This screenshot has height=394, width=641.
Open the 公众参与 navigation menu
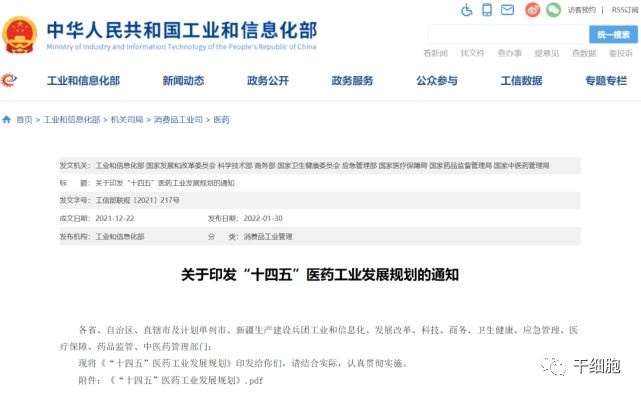[x=437, y=81]
